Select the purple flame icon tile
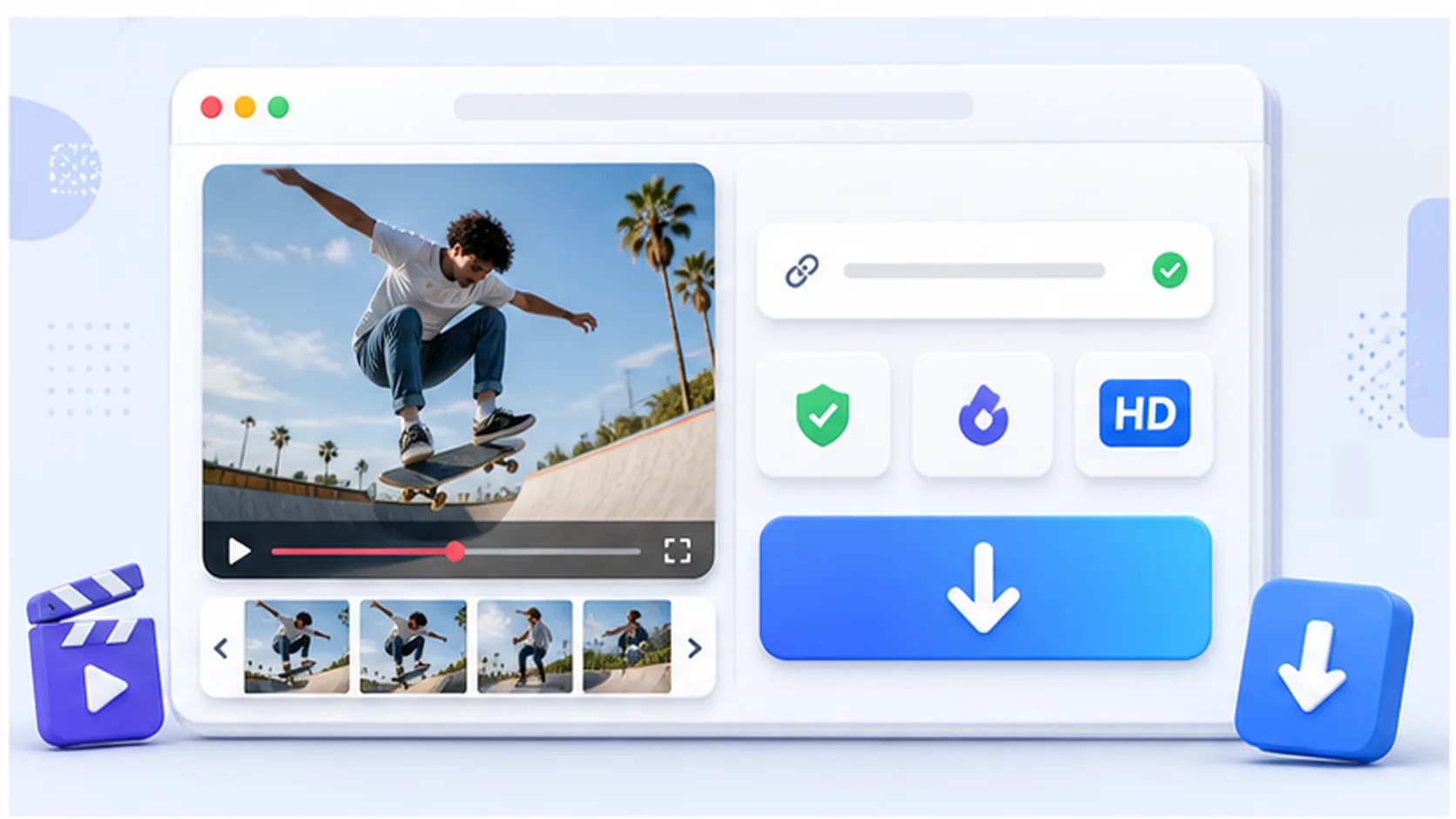1456x819 pixels. (x=982, y=414)
